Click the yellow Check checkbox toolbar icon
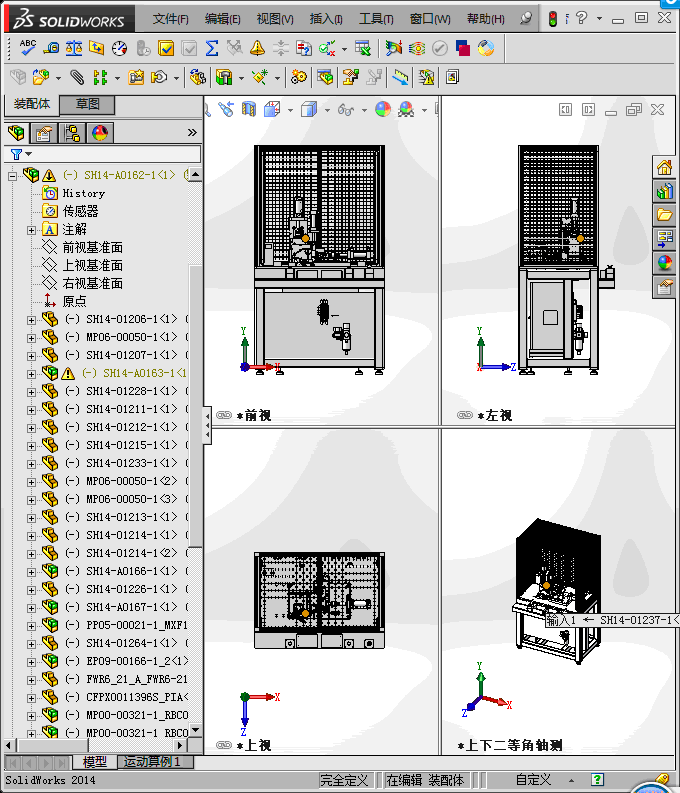 pos(166,48)
